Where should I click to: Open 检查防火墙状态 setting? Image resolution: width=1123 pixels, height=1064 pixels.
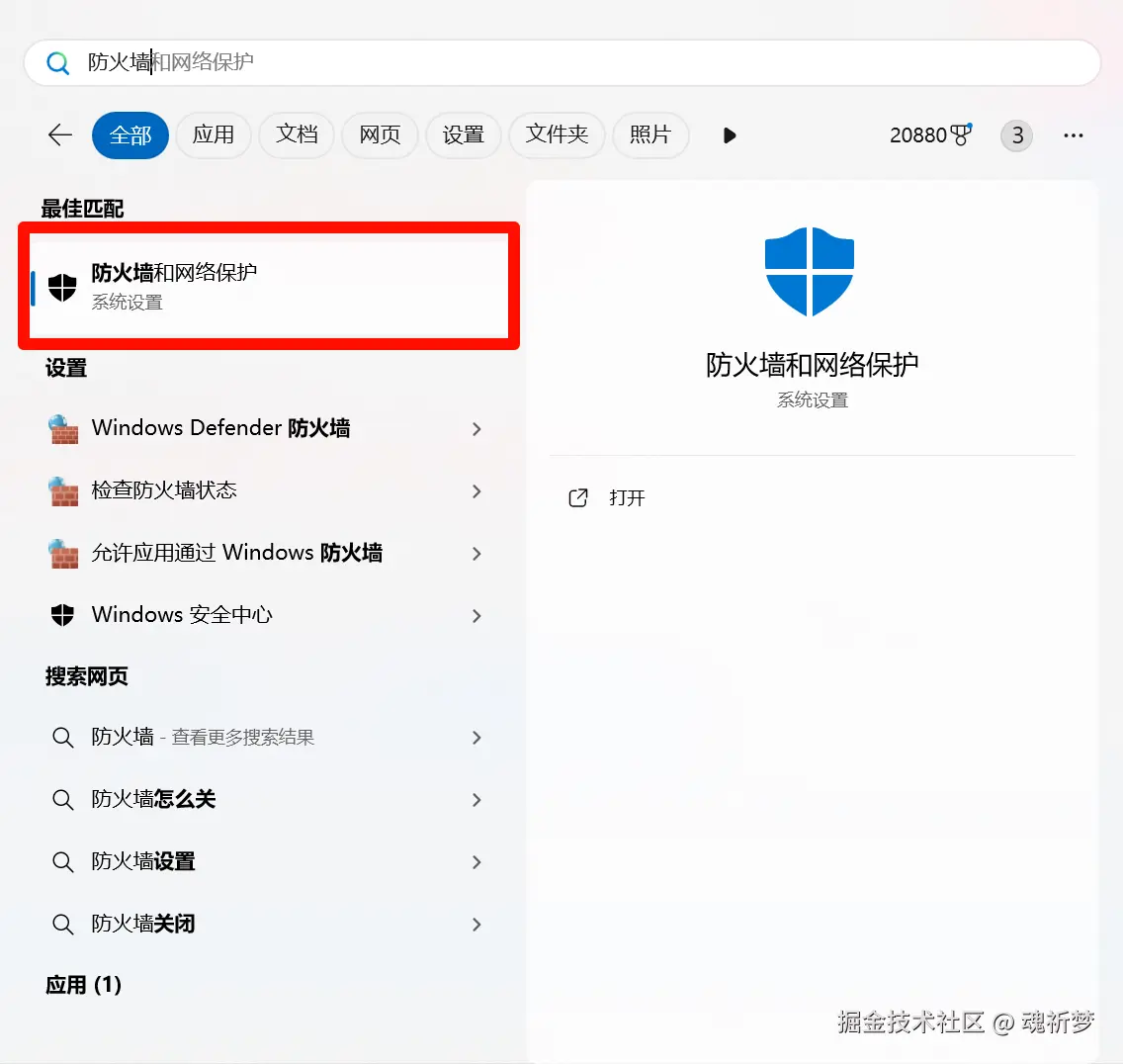[x=269, y=490]
